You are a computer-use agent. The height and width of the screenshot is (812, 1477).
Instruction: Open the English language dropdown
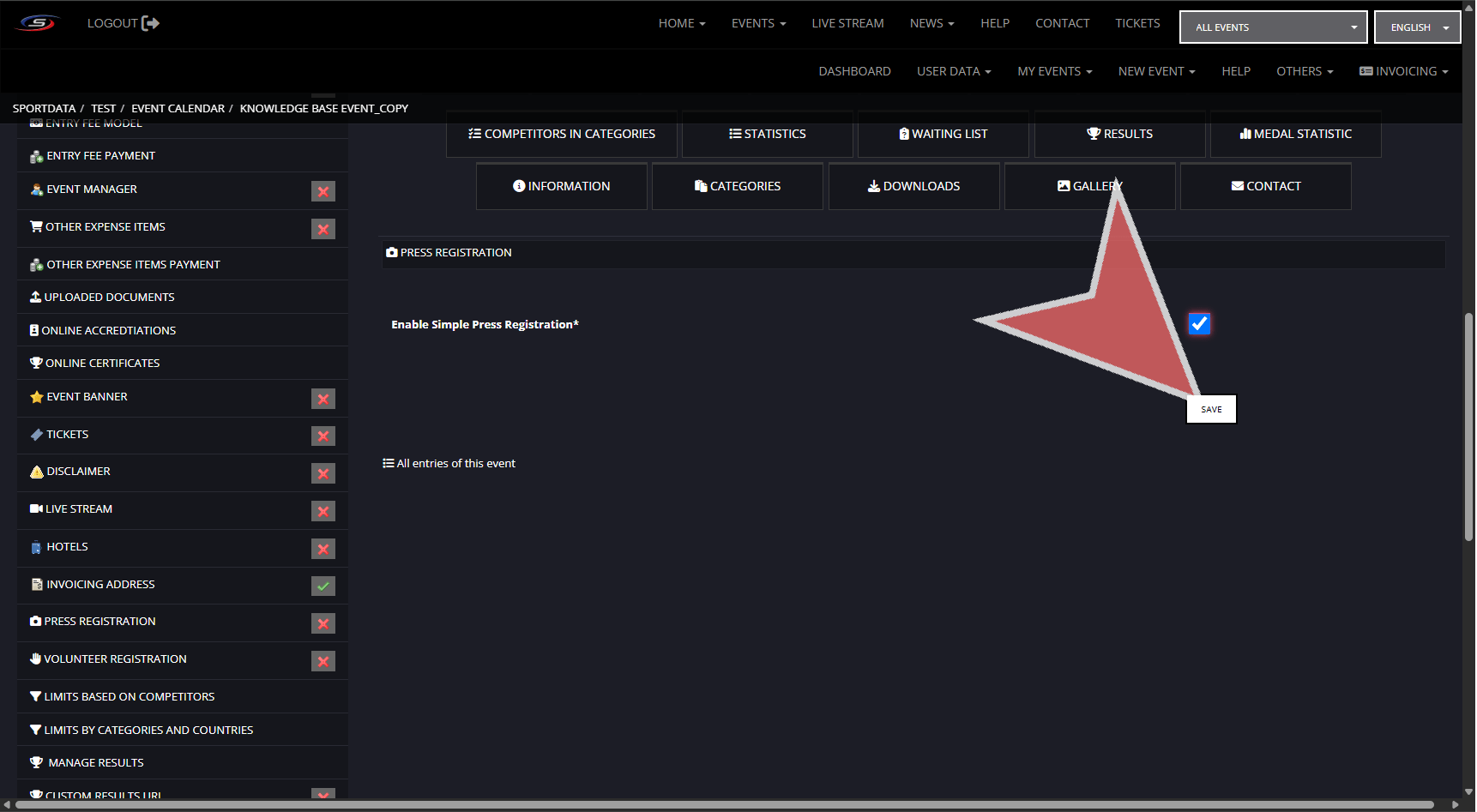1417,27
